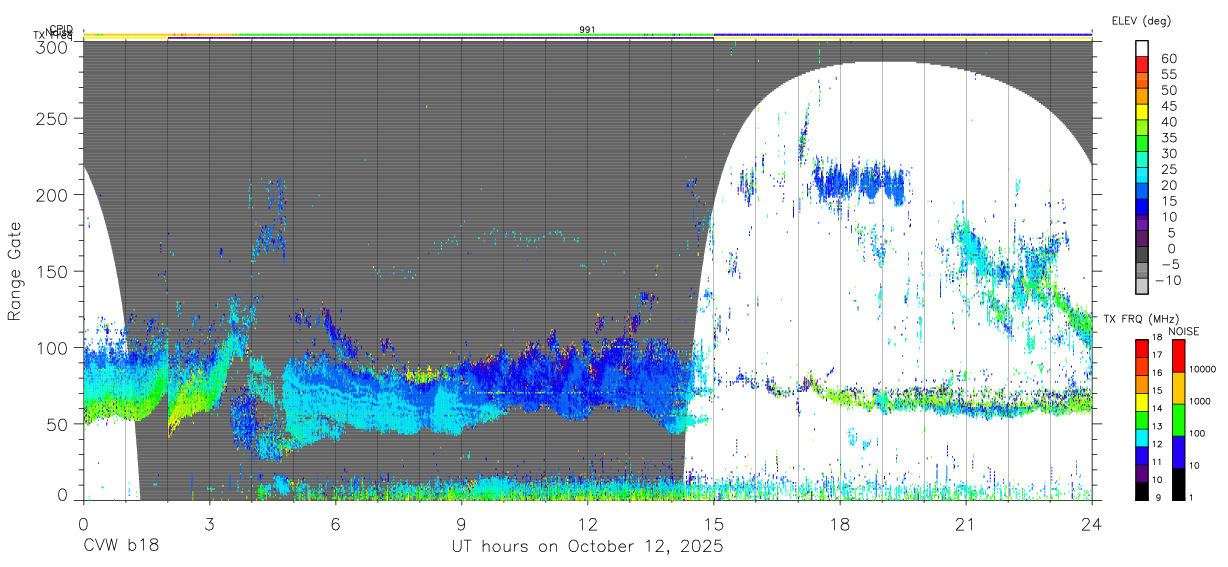Click the white top segment of elevation colorbar
The image size is (1228, 567).
(1143, 49)
